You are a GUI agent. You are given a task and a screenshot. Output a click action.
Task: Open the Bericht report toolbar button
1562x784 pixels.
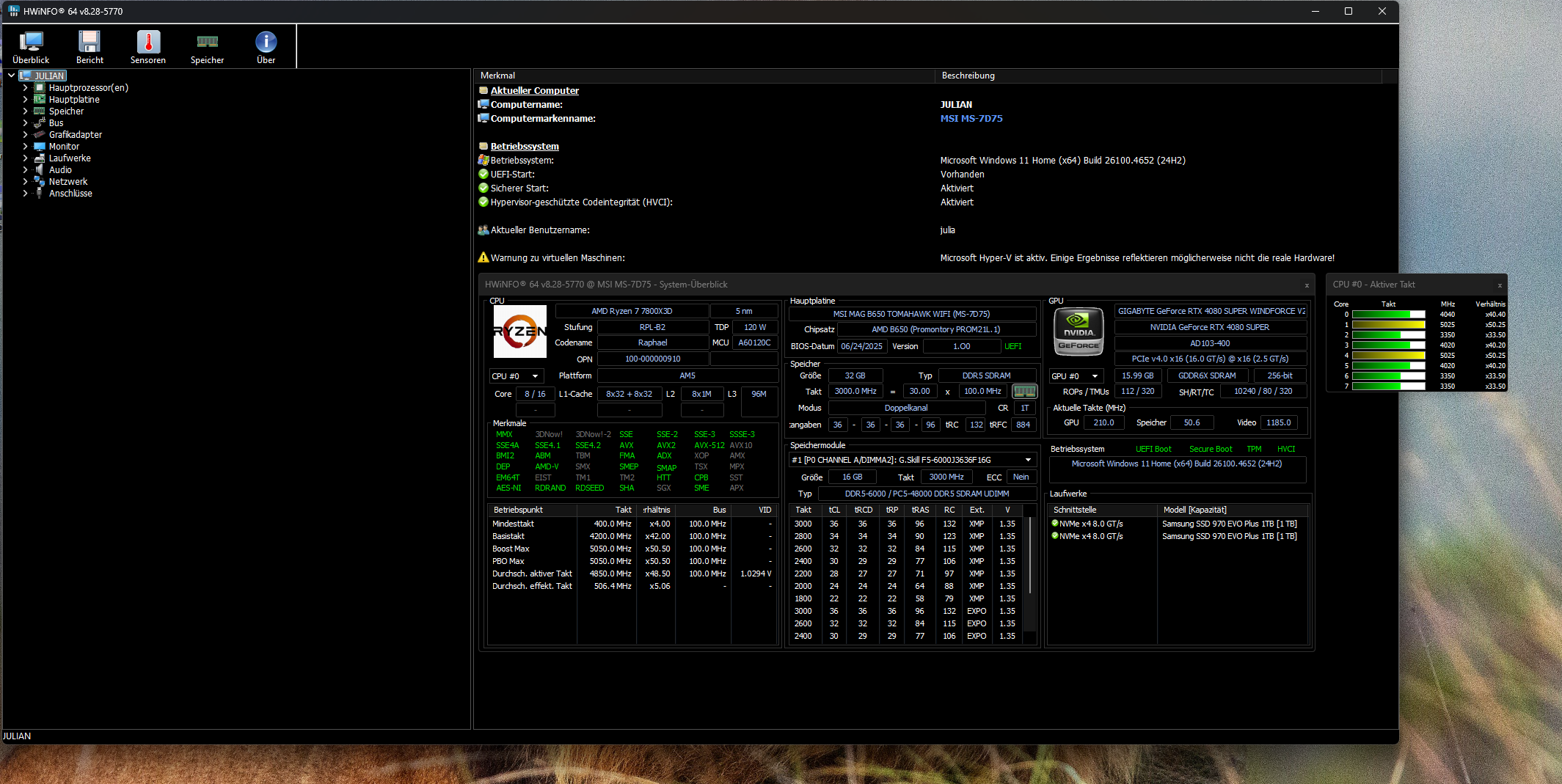pyautogui.click(x=90, y=47)
